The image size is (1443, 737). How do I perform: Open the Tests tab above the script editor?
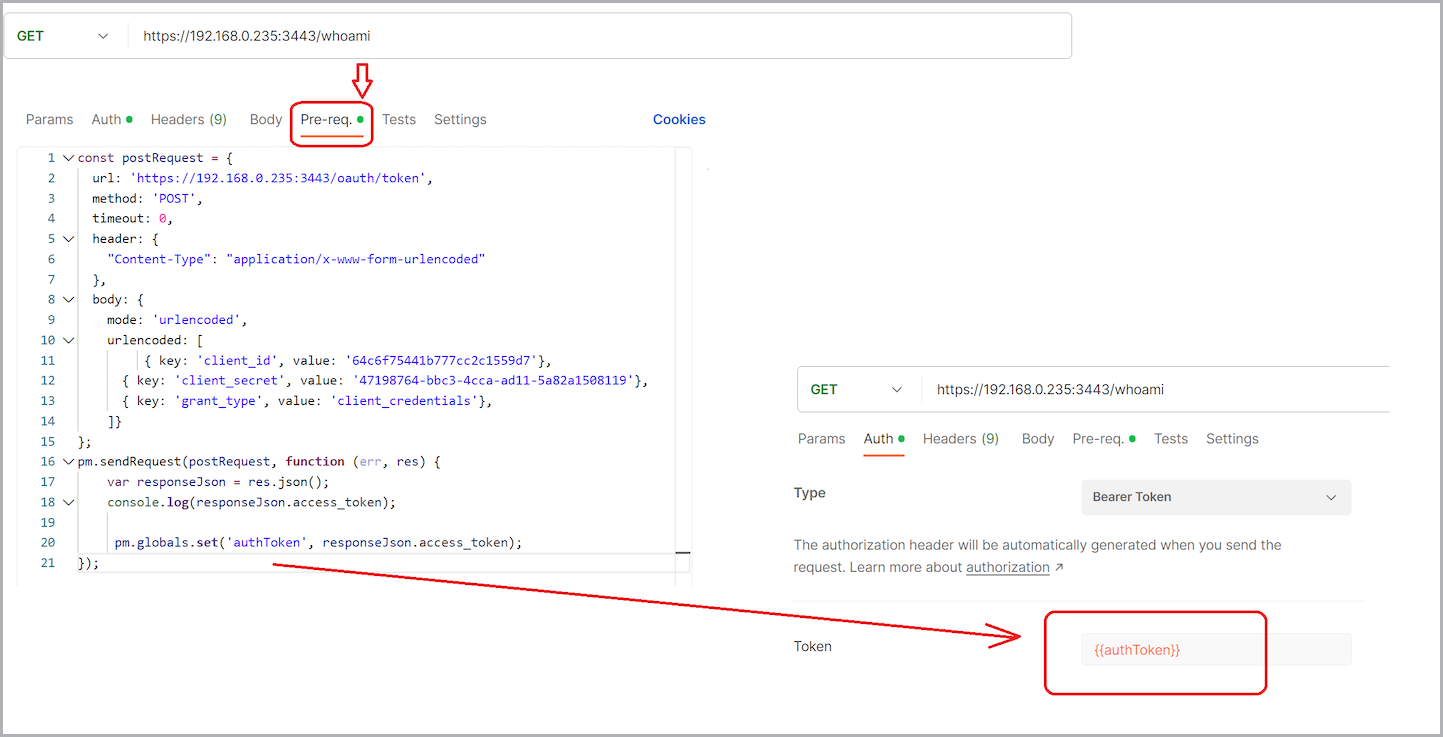click(399, 119)
